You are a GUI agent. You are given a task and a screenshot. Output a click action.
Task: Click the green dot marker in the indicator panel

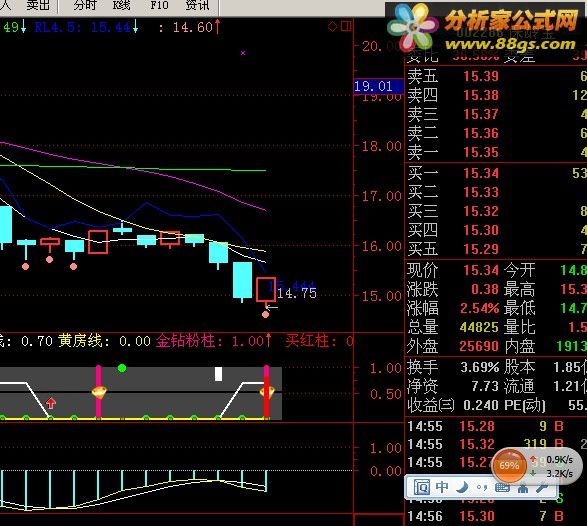click(122, 368)
